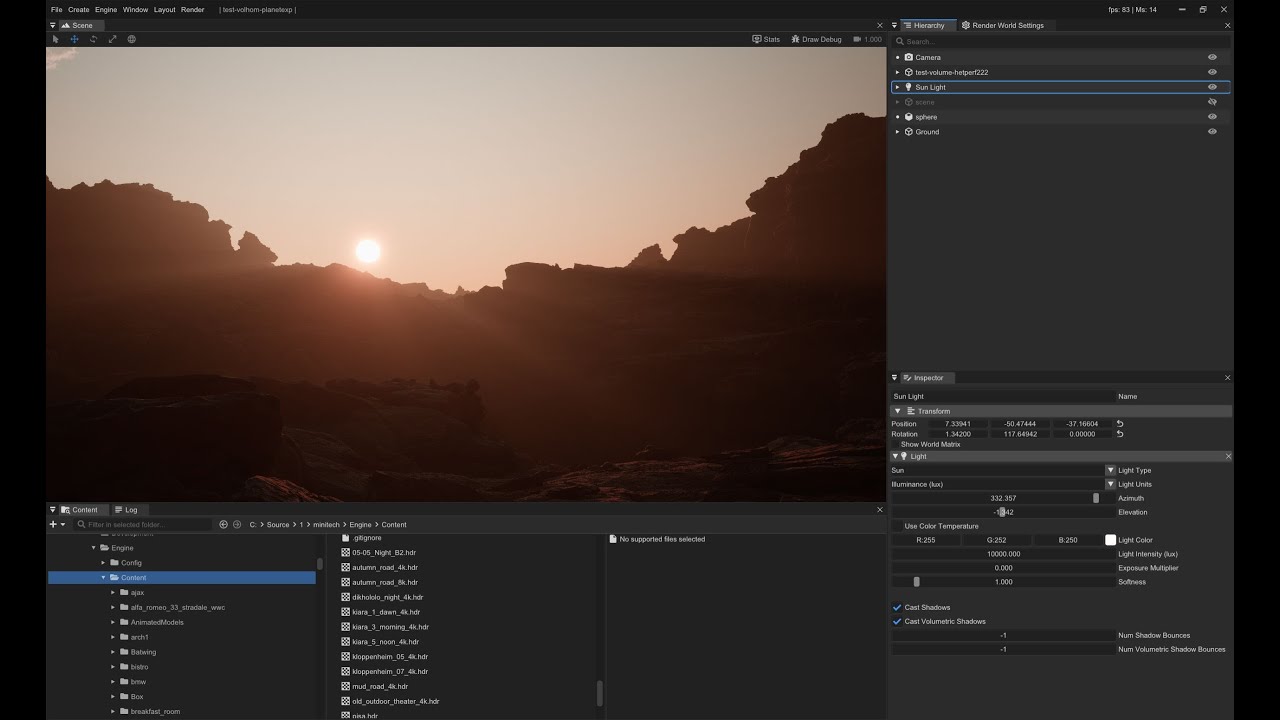The height and width of the screenshot is (720, 1280).
Task: Navigate back in Content browser
Action: point(223,524)
